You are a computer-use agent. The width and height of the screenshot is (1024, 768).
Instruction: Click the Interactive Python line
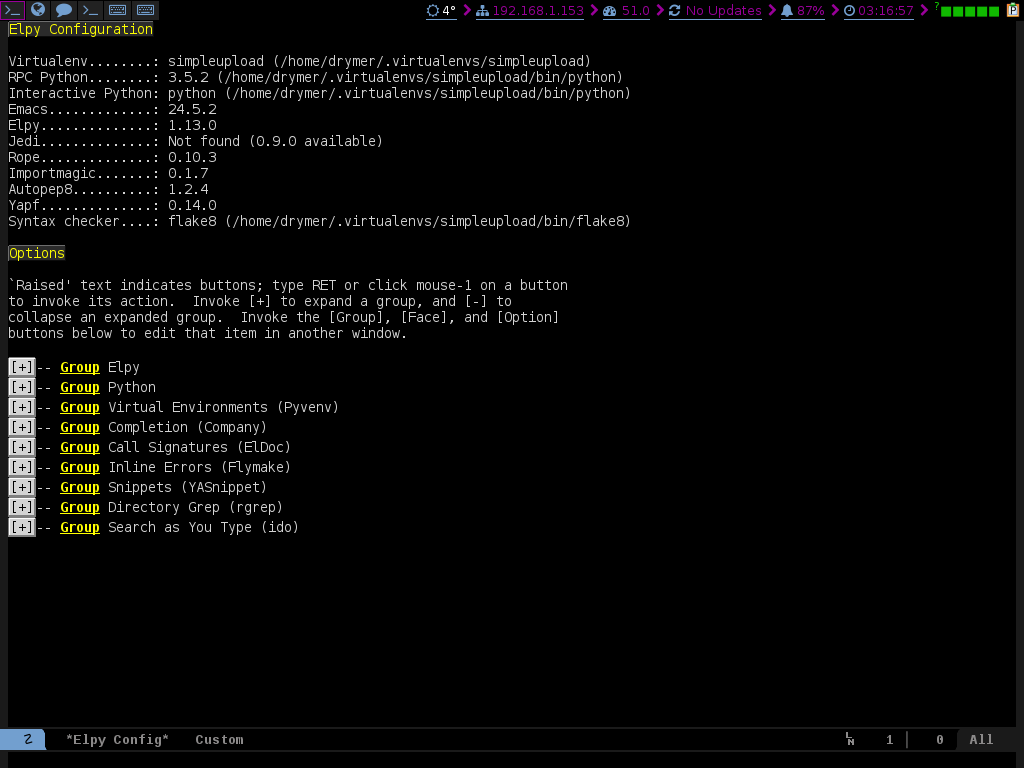coord(319,93)
